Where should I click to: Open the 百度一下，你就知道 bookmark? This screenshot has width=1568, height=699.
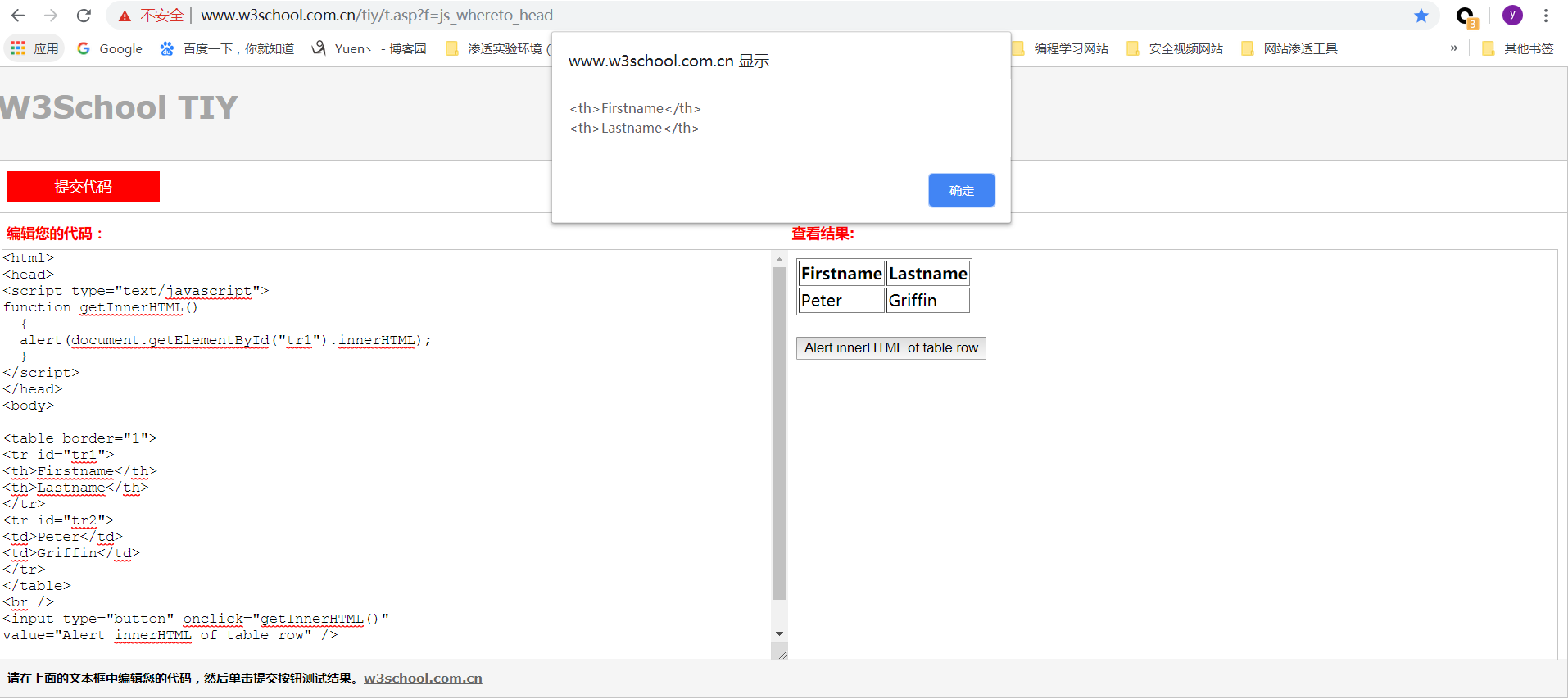coord(227,49)
